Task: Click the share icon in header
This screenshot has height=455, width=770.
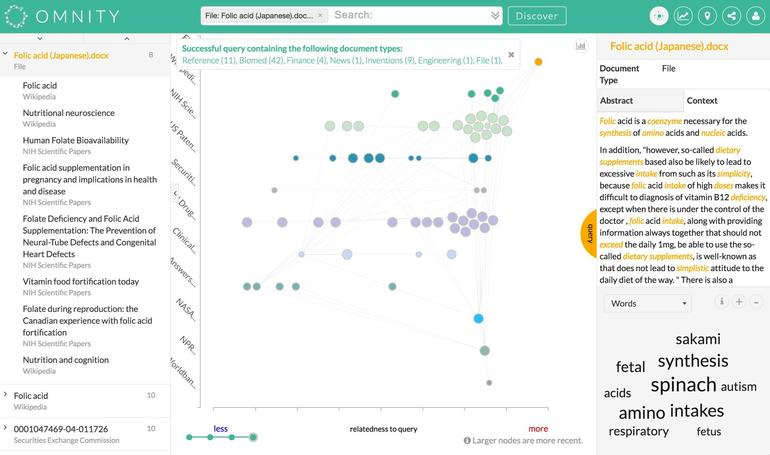Action: tap(731, 16)
